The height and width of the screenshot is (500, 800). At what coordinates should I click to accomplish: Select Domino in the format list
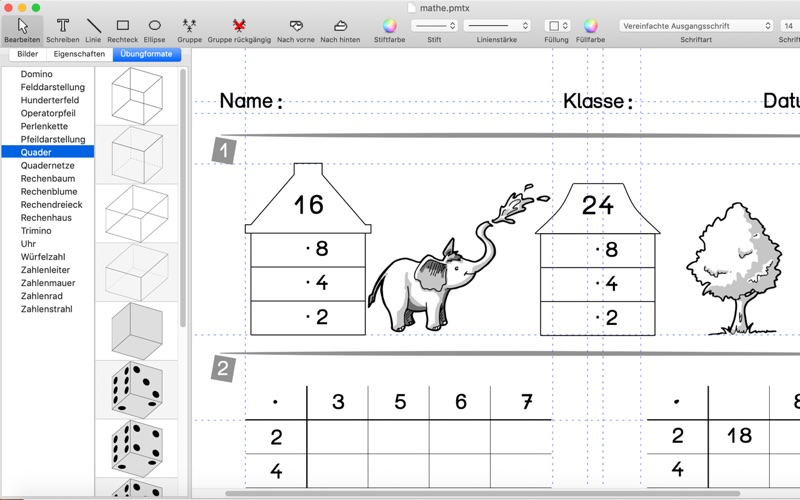tap(36, 74)
